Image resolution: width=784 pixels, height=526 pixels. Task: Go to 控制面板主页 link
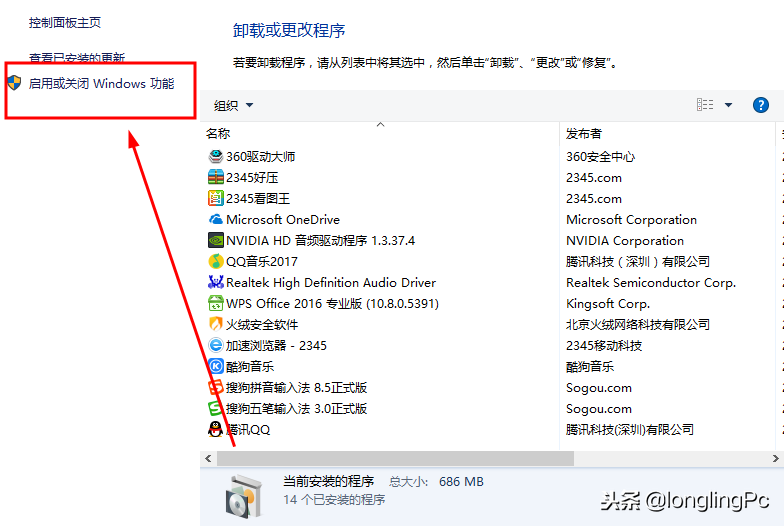pyautogui.click(x=65, y=22)
